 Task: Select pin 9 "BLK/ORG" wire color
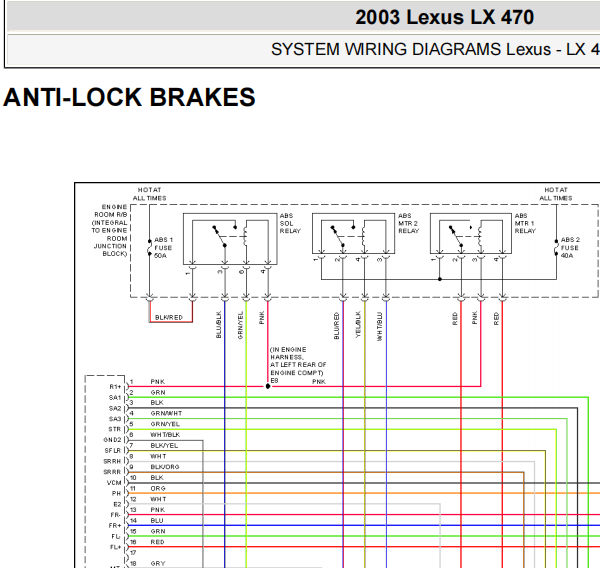tap(165, 467)
